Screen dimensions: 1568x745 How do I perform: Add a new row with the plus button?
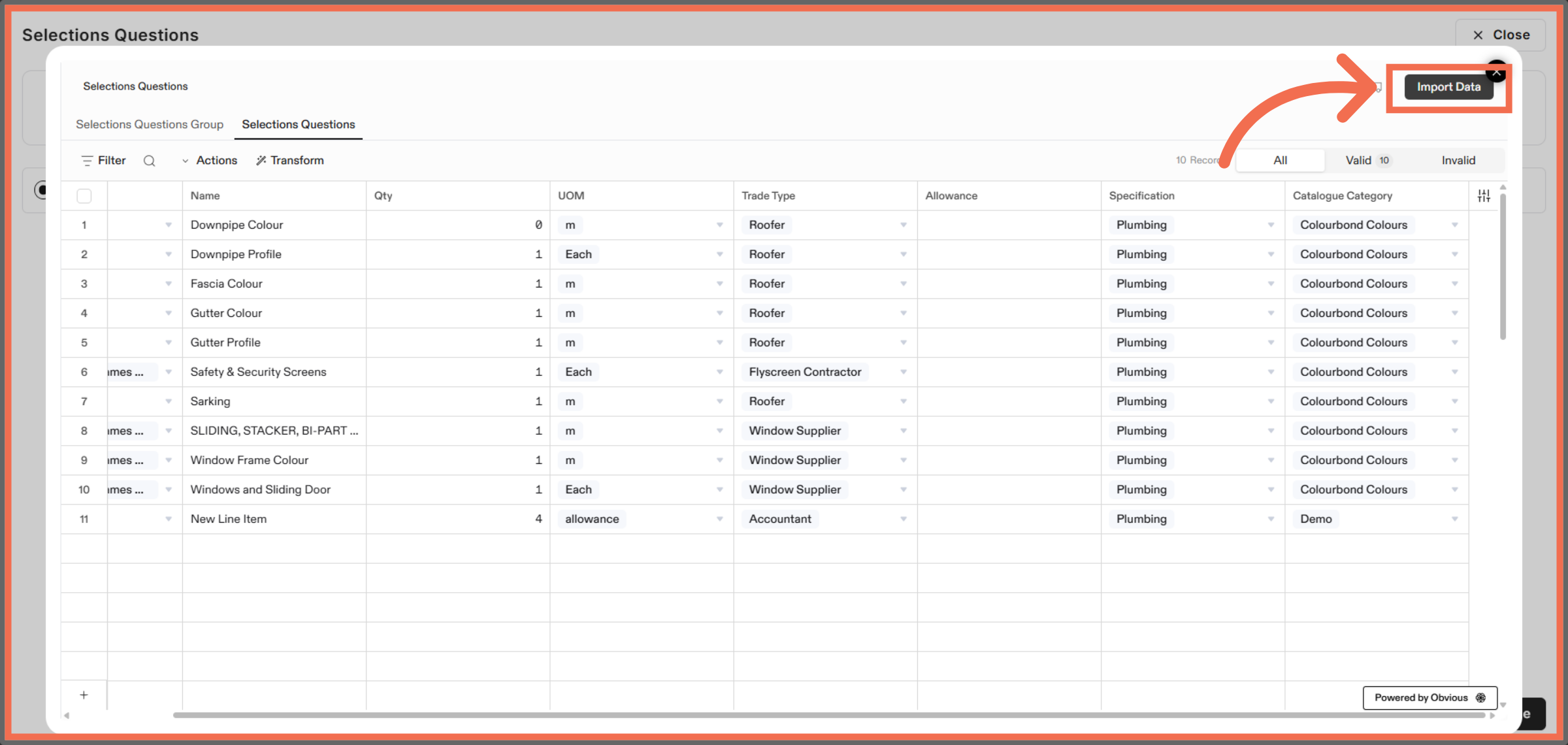tap(84, 695)
